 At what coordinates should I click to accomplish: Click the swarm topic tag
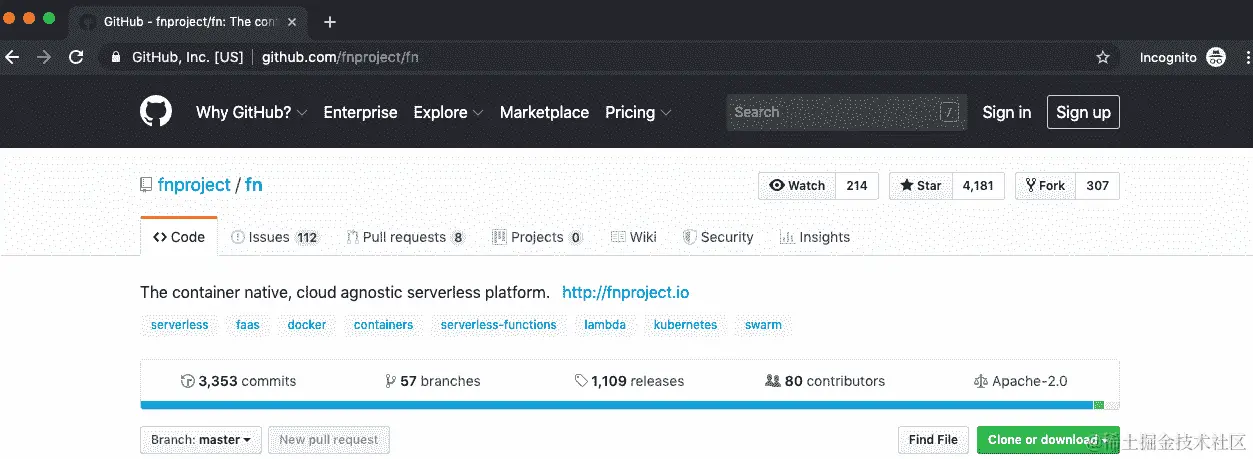point(763,325)
